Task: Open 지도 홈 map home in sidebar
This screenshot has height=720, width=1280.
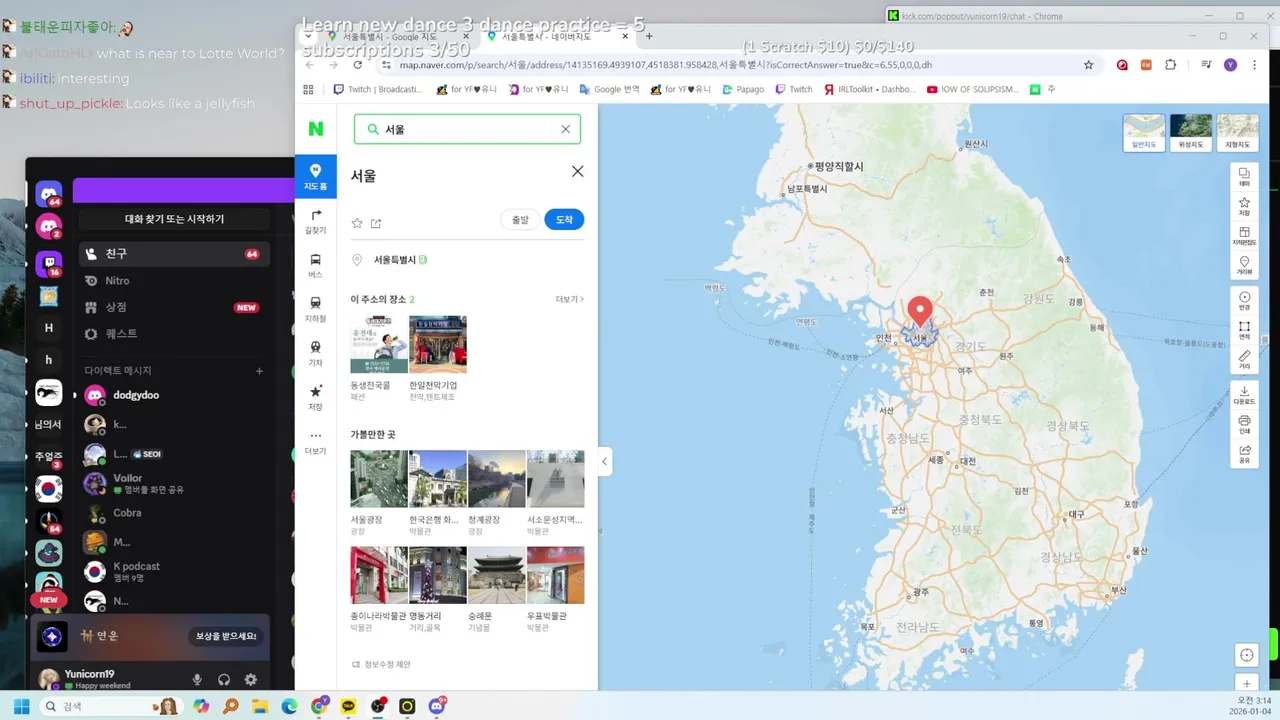Action: [315, 176]
